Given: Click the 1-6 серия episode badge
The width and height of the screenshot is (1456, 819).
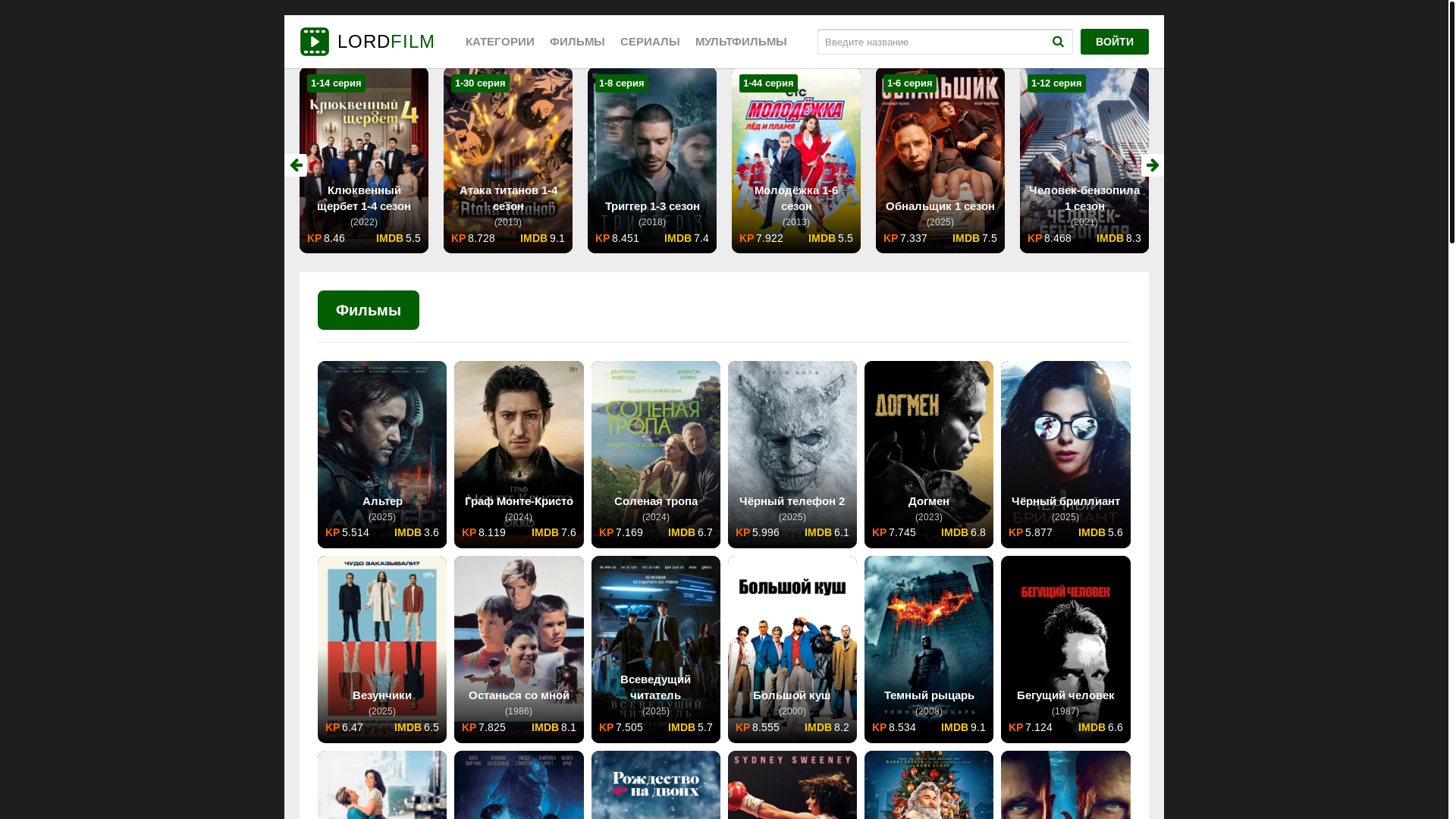Looking at the screenshot, I should (x=910, y=83).
